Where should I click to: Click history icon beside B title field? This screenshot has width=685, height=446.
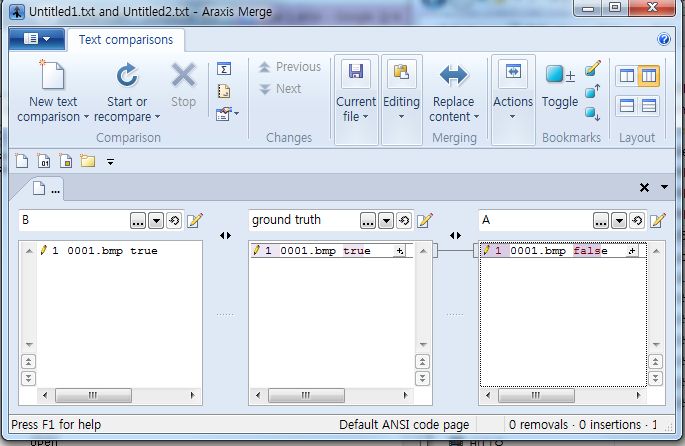tap(174, 221)
